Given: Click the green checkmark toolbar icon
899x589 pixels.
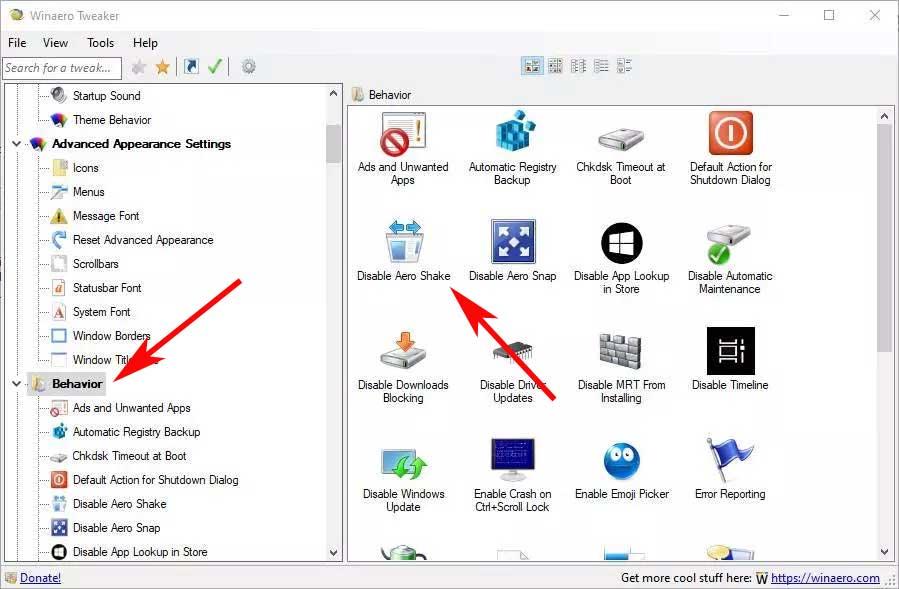Looking at the screenshot, I should point(214,67).
